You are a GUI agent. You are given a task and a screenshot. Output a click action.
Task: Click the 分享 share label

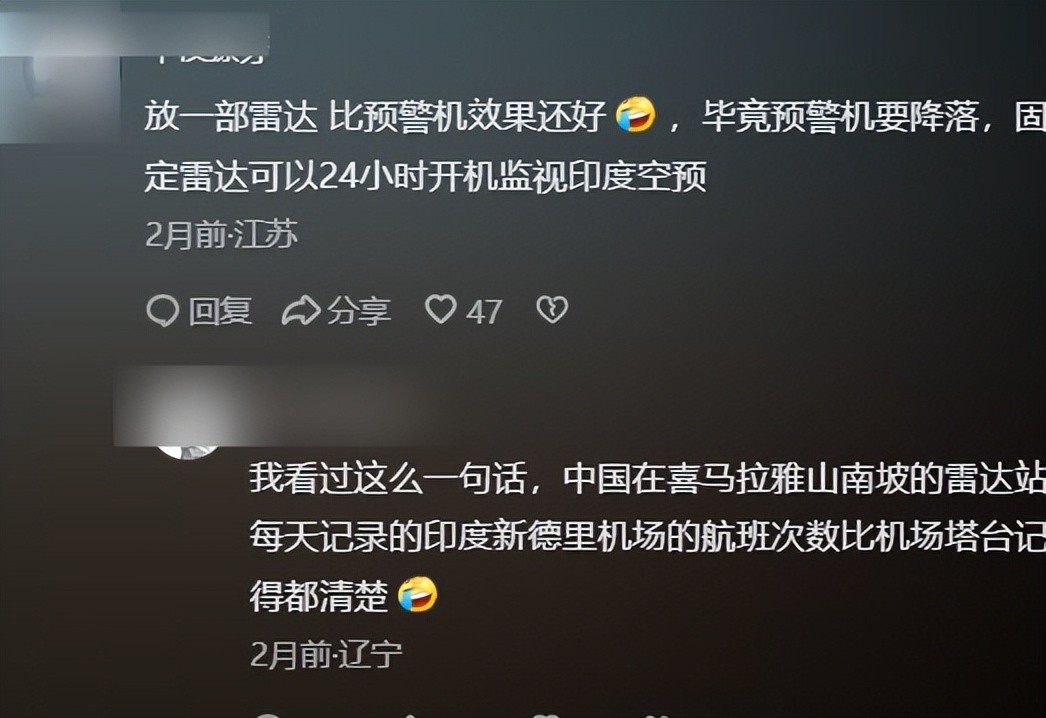click(359, 312)
